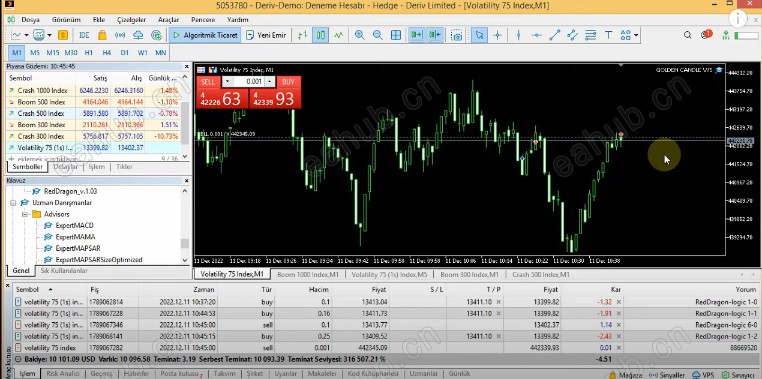The width and height of the screenshot is (762, 379).
Task: Collapse the Uzman Danışmanlar tree node
Action: pyautogui.click(x=13, y=203)
